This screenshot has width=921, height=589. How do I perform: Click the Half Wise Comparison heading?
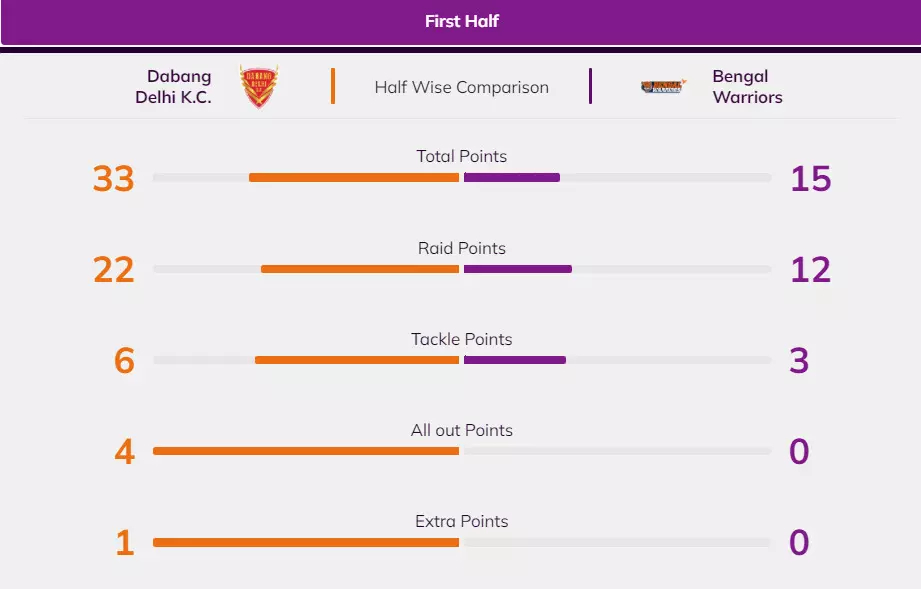coord(461,87)
